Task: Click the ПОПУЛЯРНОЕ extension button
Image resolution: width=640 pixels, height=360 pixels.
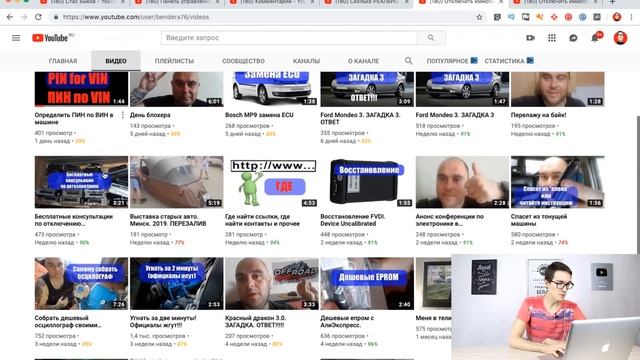Action: click(x=452, y=61)
